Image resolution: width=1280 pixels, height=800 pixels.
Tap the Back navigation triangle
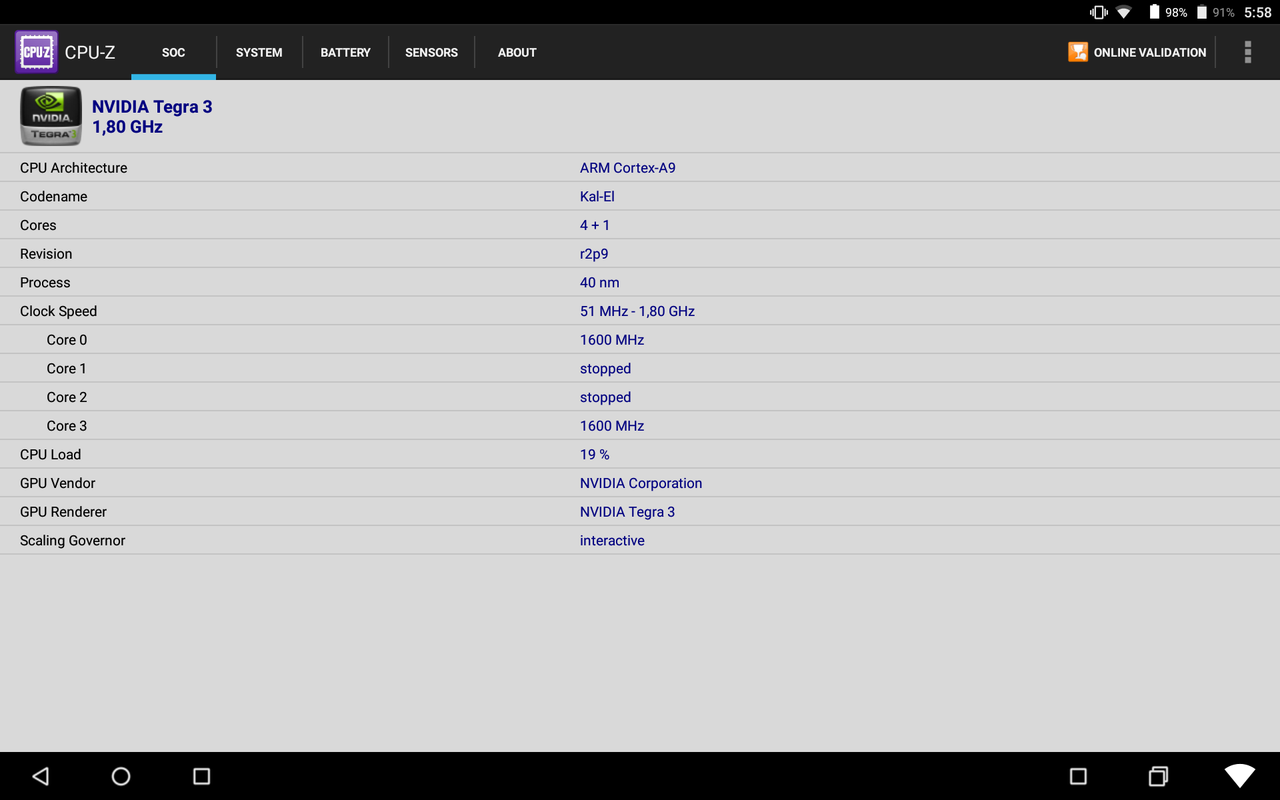point(40,776)
